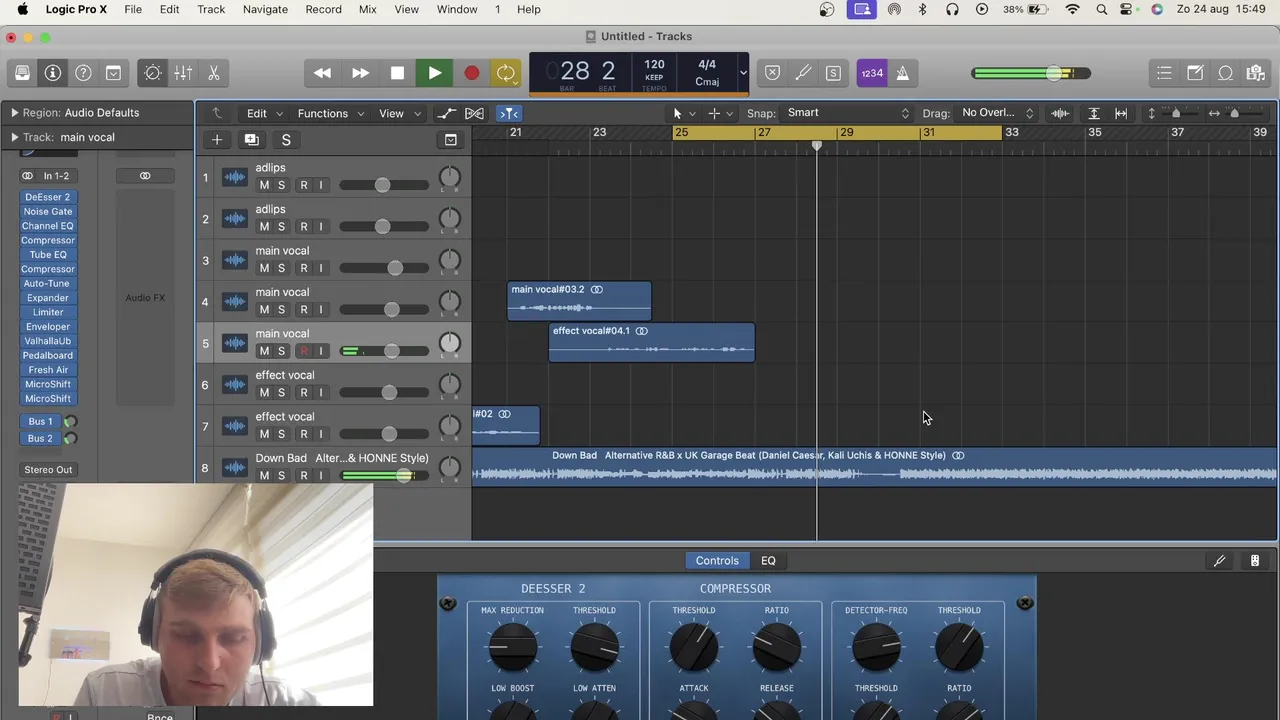Image resolution: width=1280 pixels, height=720 pixels.
Task: Show automation in tracks area
Action: [x=446, y=113]
